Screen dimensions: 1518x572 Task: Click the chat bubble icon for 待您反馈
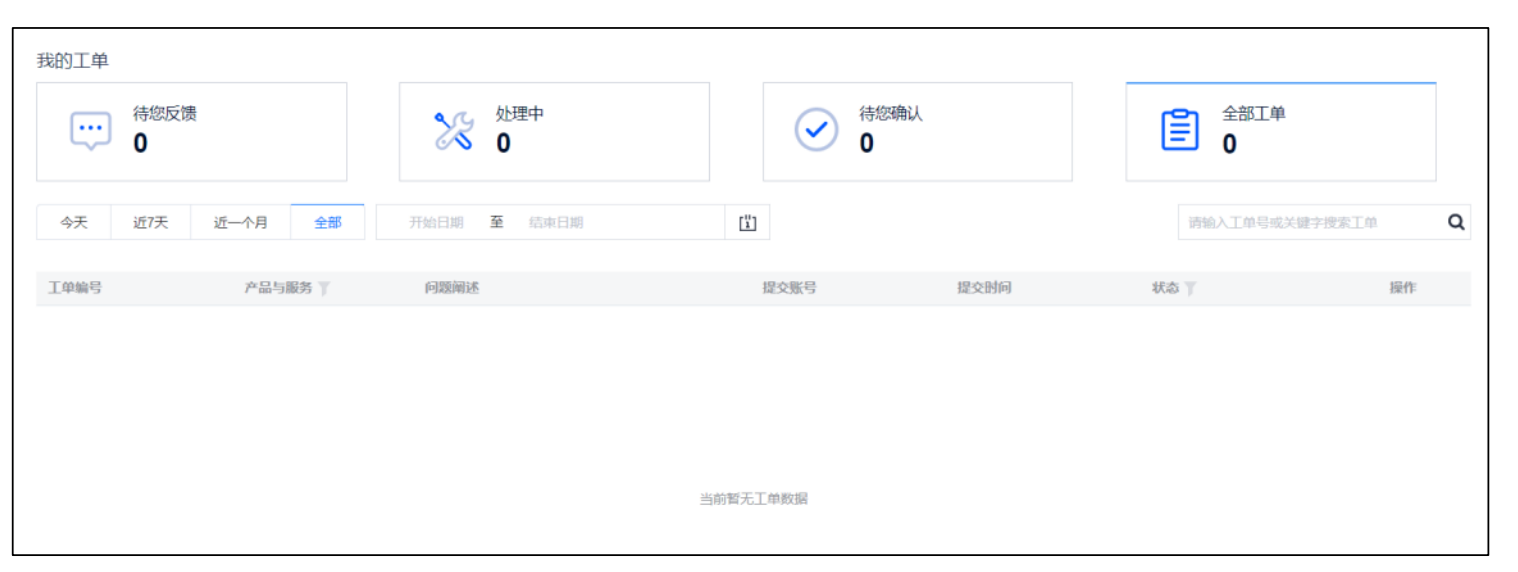91,131
